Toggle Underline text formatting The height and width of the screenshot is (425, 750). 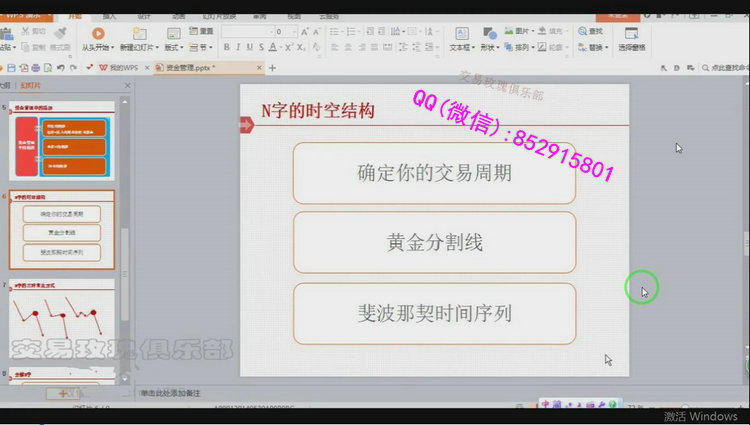tap(251, 47)
